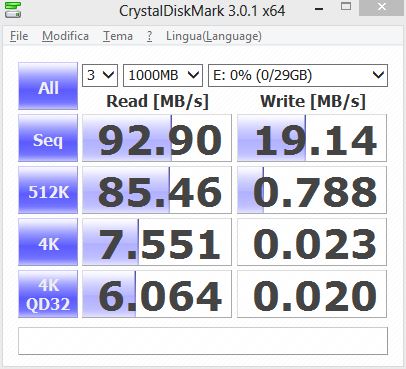Screen dimensions: 406x369
Task: Click the empty comment field at the bottom
Action: click(x=203, y=341)
